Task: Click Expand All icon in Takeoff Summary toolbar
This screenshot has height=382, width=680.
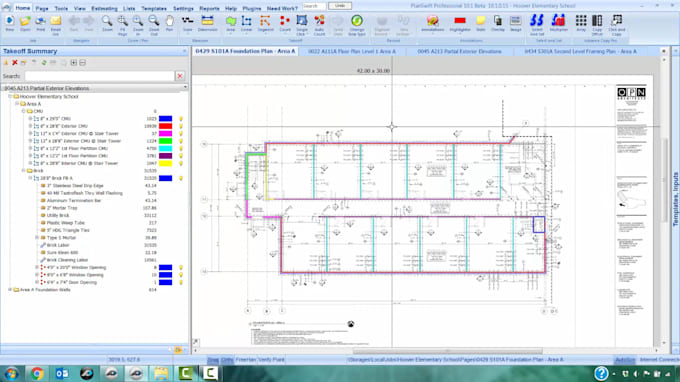Action: (74, 62)
